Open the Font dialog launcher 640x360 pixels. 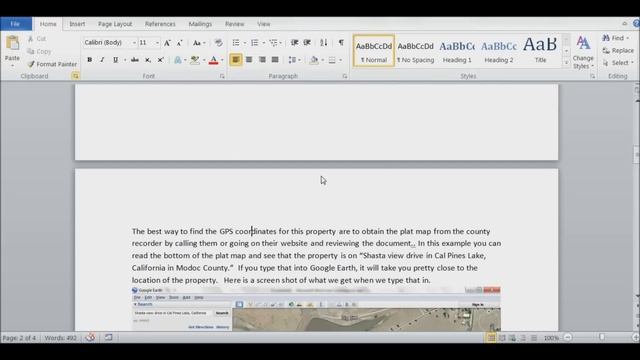pyautogui.click(x=222, y=76)
